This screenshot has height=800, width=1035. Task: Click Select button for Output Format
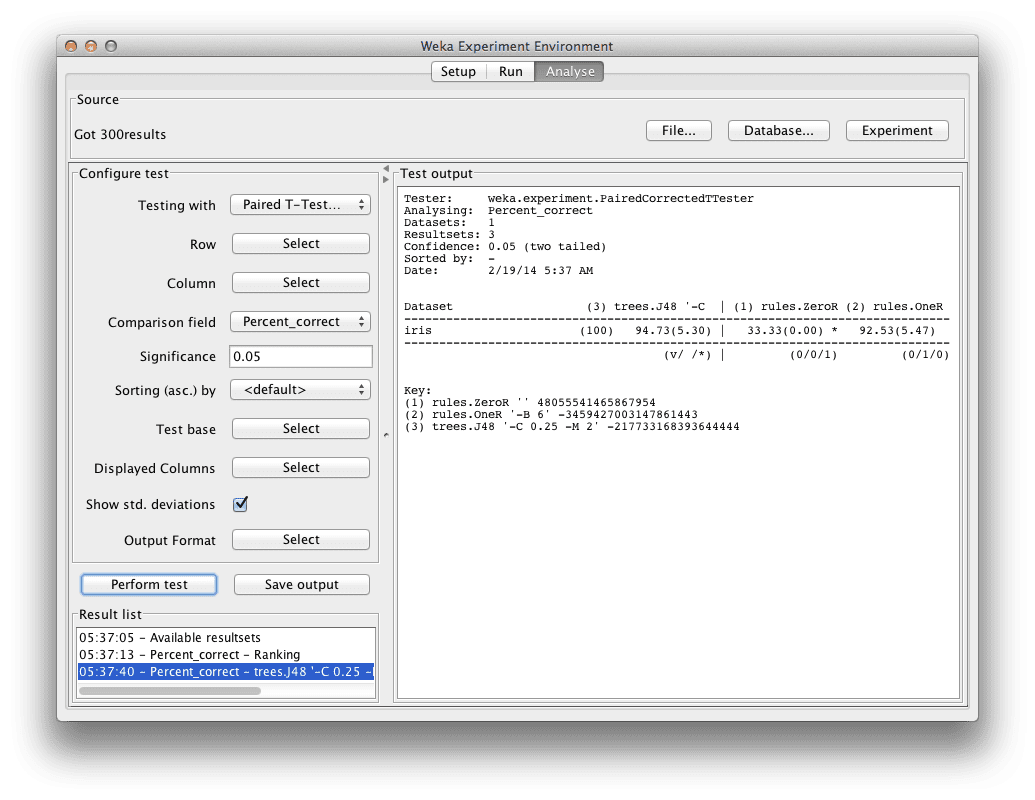point(300,539)
